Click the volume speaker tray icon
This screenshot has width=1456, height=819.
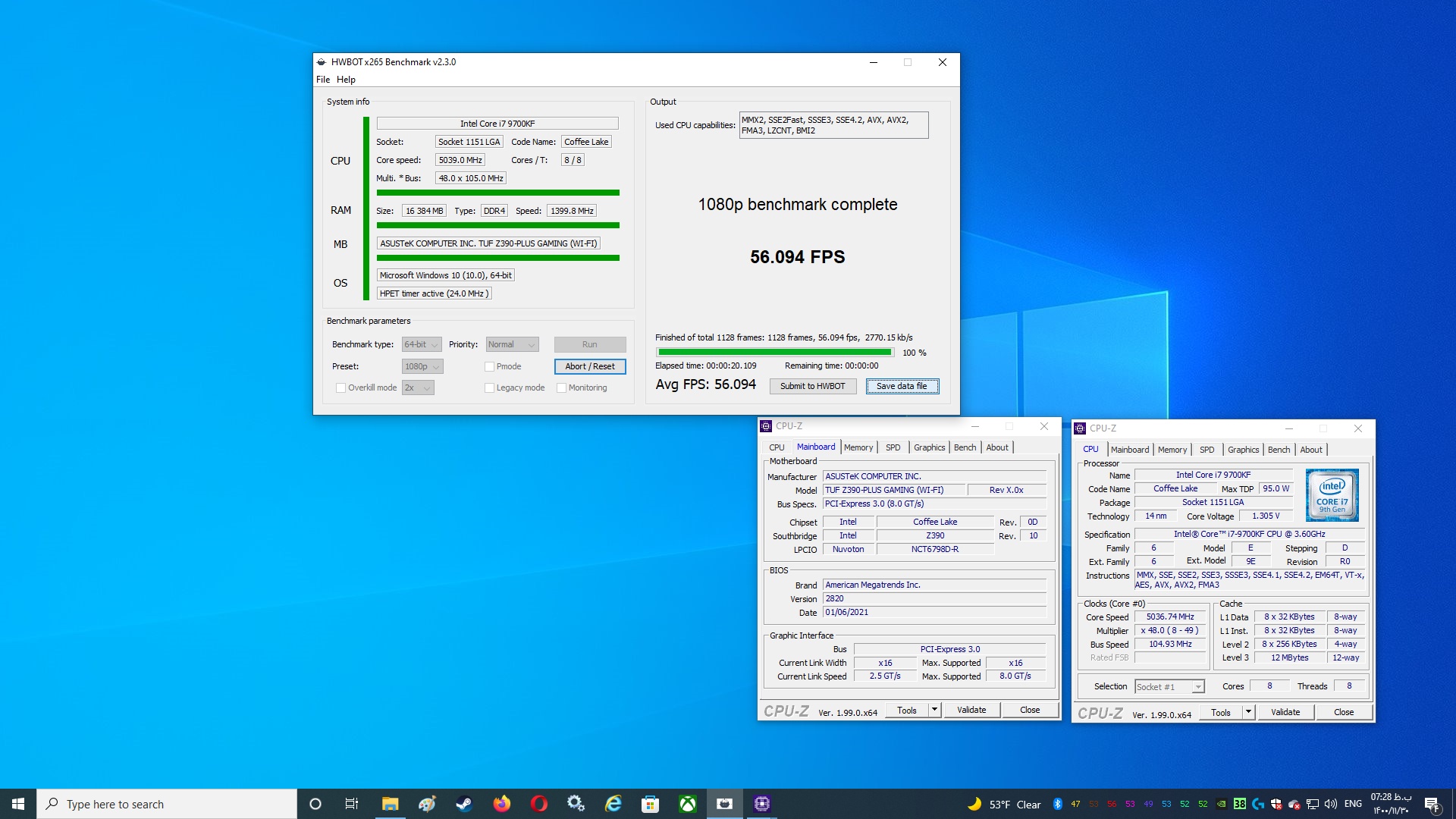tap(1331, 804)
